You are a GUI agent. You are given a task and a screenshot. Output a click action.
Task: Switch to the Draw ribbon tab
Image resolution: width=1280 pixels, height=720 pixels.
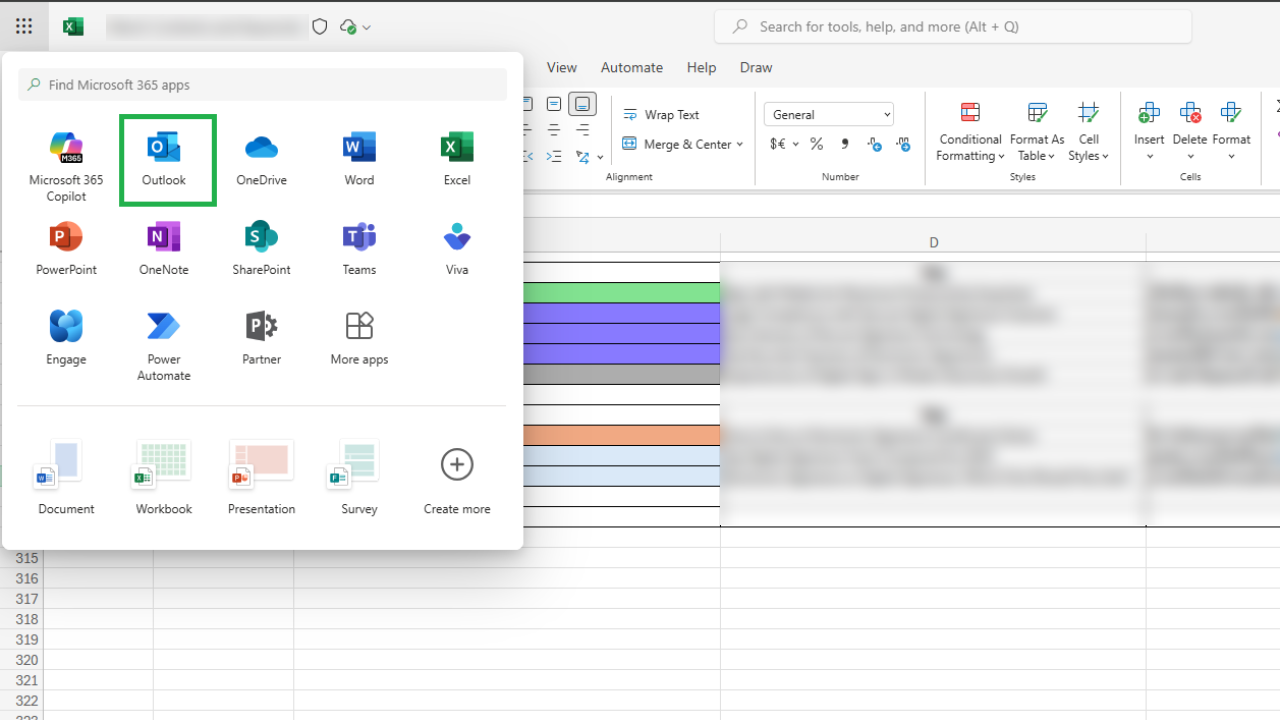coord(756,67)
